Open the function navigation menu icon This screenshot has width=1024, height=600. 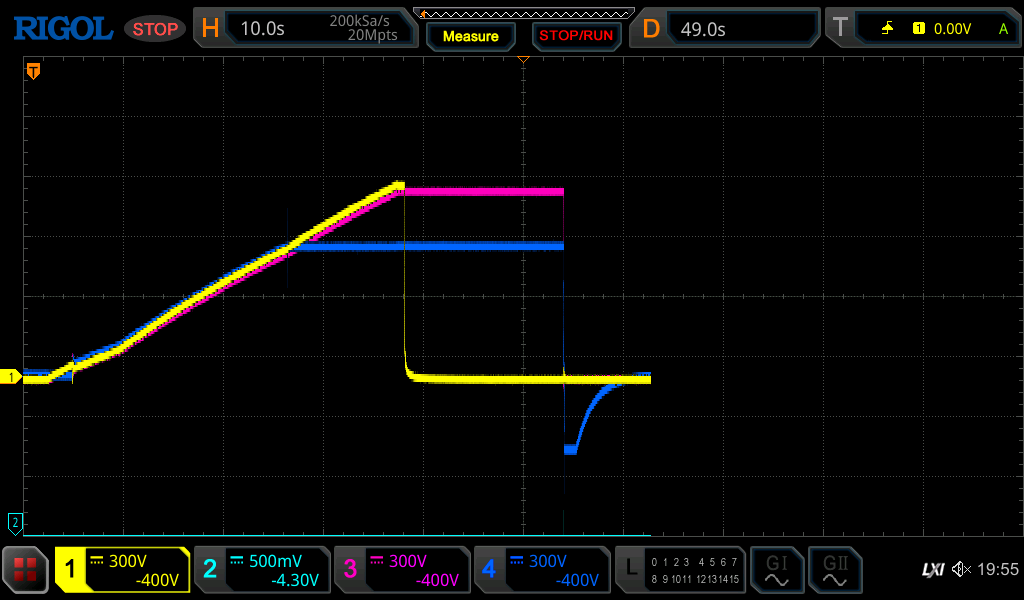(x=26, y=570)
